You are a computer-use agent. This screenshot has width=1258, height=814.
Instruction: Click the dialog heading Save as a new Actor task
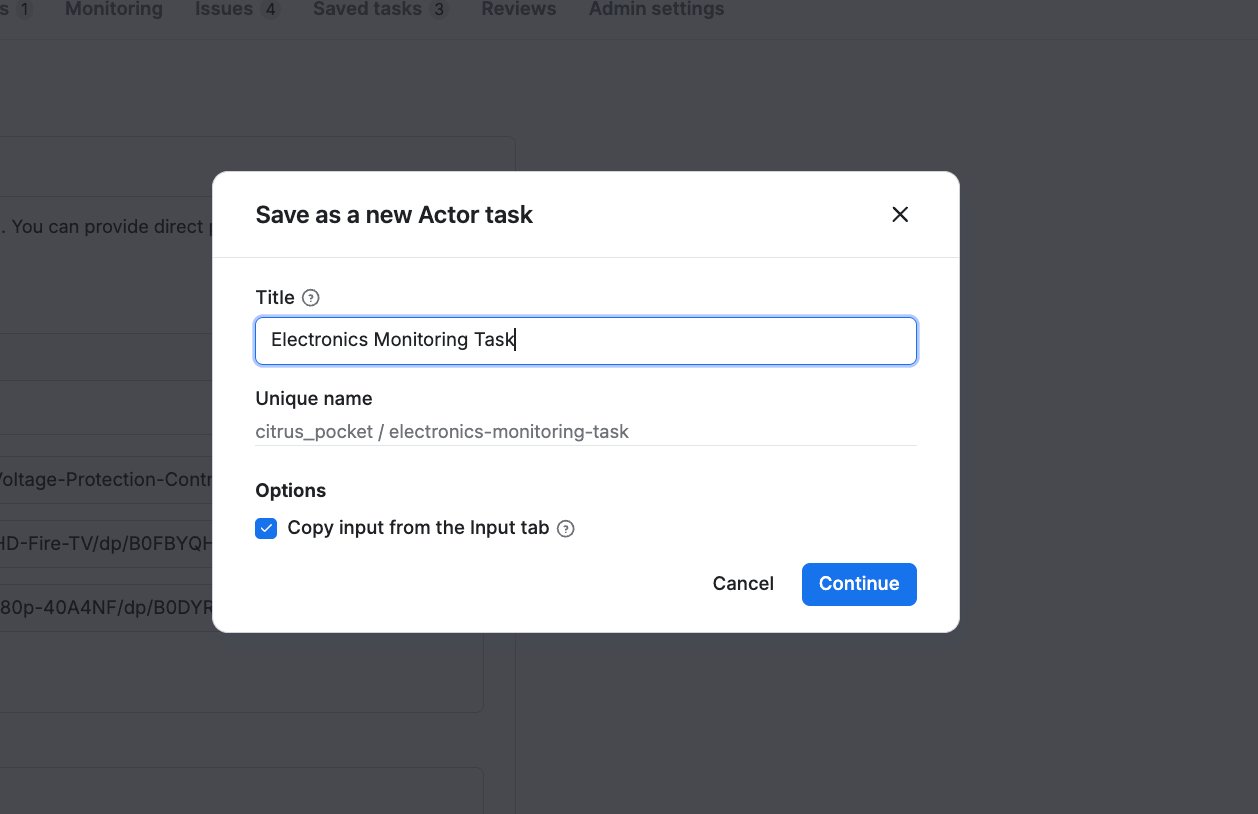click(394, 215)
